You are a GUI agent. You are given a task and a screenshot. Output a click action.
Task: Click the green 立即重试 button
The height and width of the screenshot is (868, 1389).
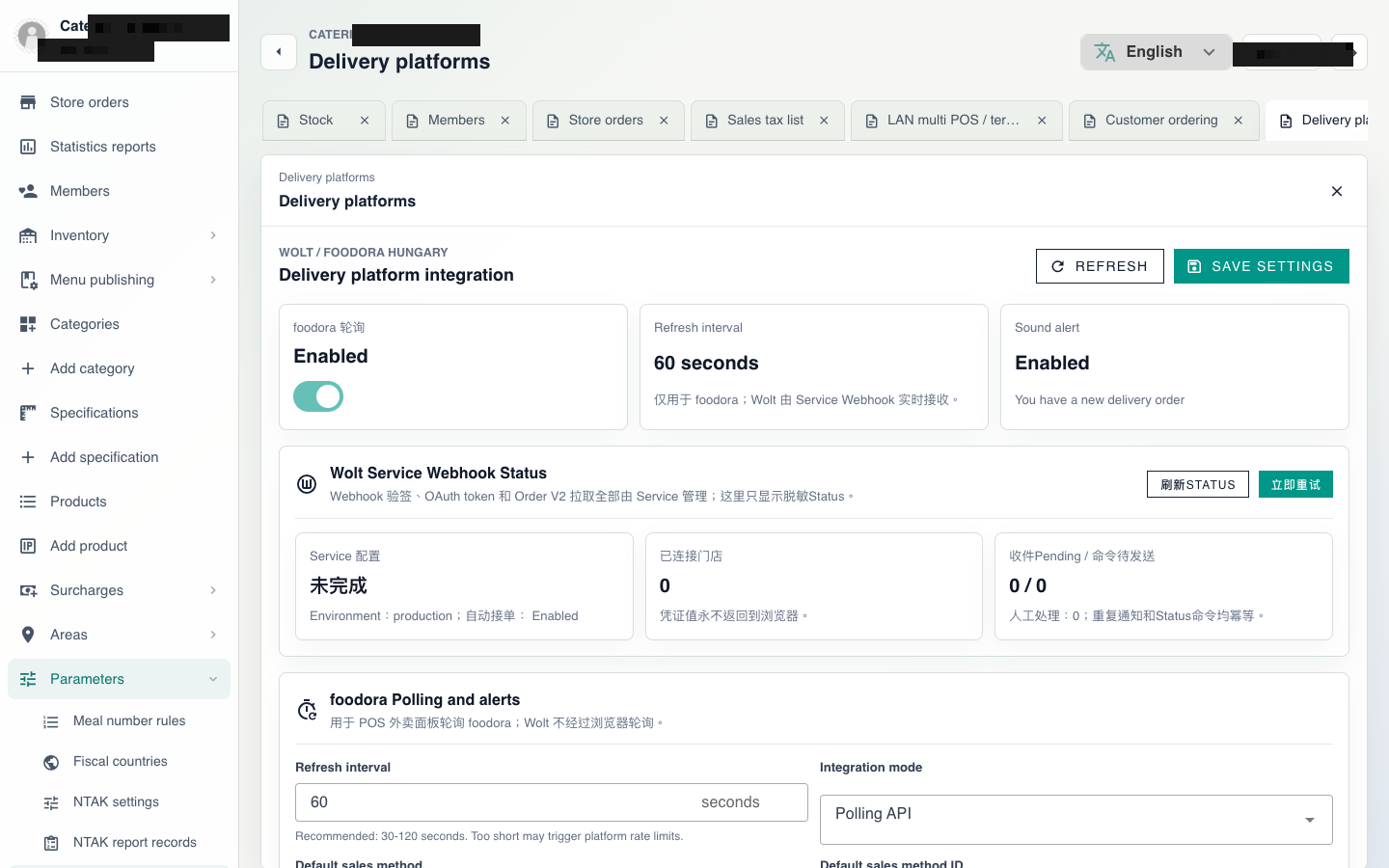[1295, 484]
